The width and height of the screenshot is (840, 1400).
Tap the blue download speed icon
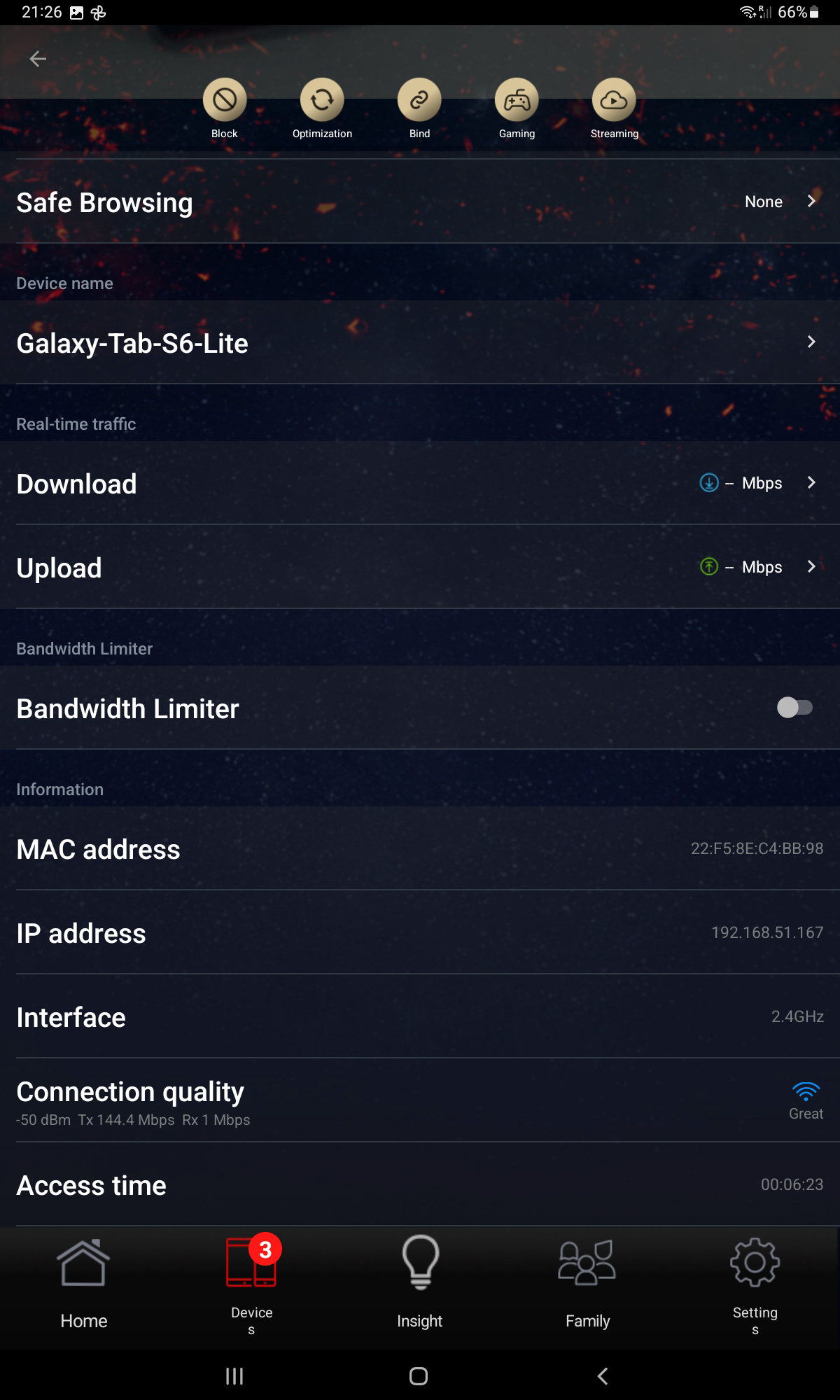(x=709, y=483)
